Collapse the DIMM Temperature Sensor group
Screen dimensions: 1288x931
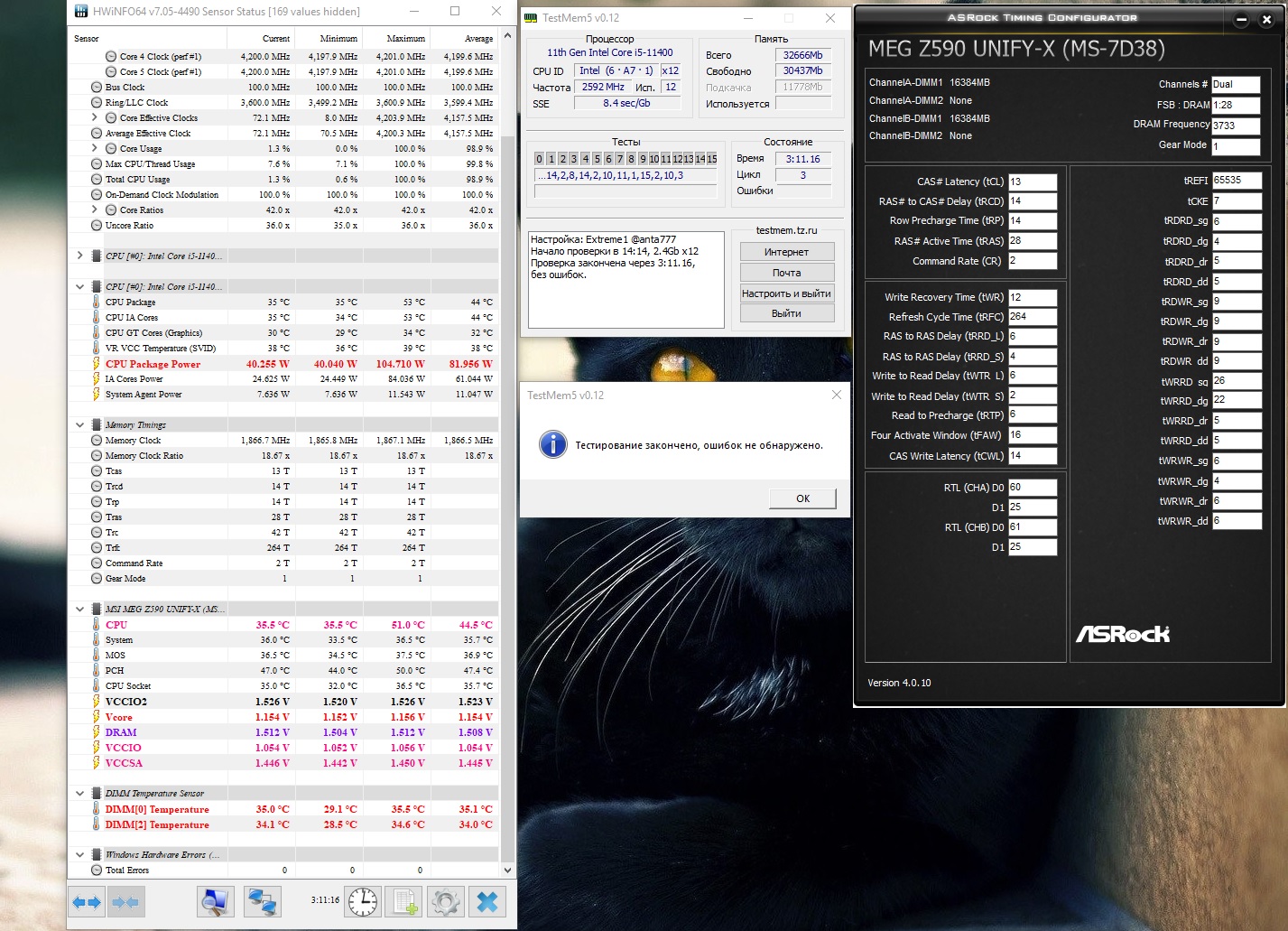80,794
